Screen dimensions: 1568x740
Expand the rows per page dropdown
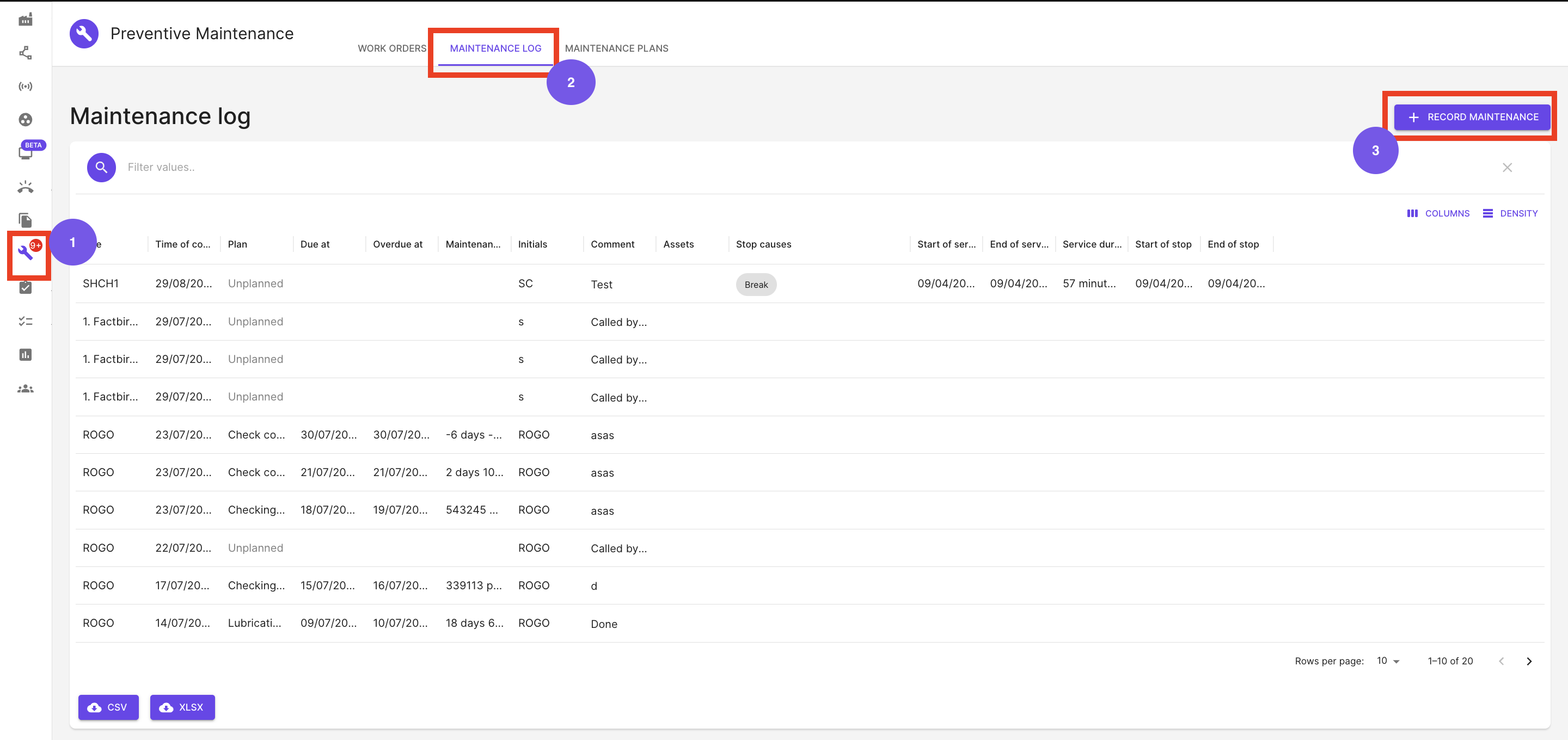point(1388,660)
